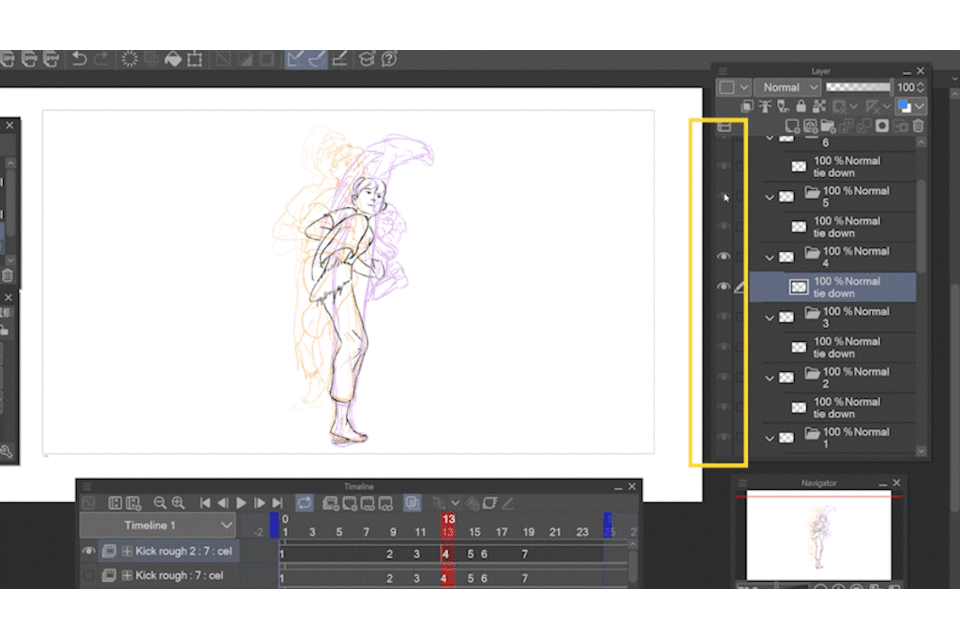Open the help question mark icon
This screenshot has width=960, height=639.
coord(389,59)
